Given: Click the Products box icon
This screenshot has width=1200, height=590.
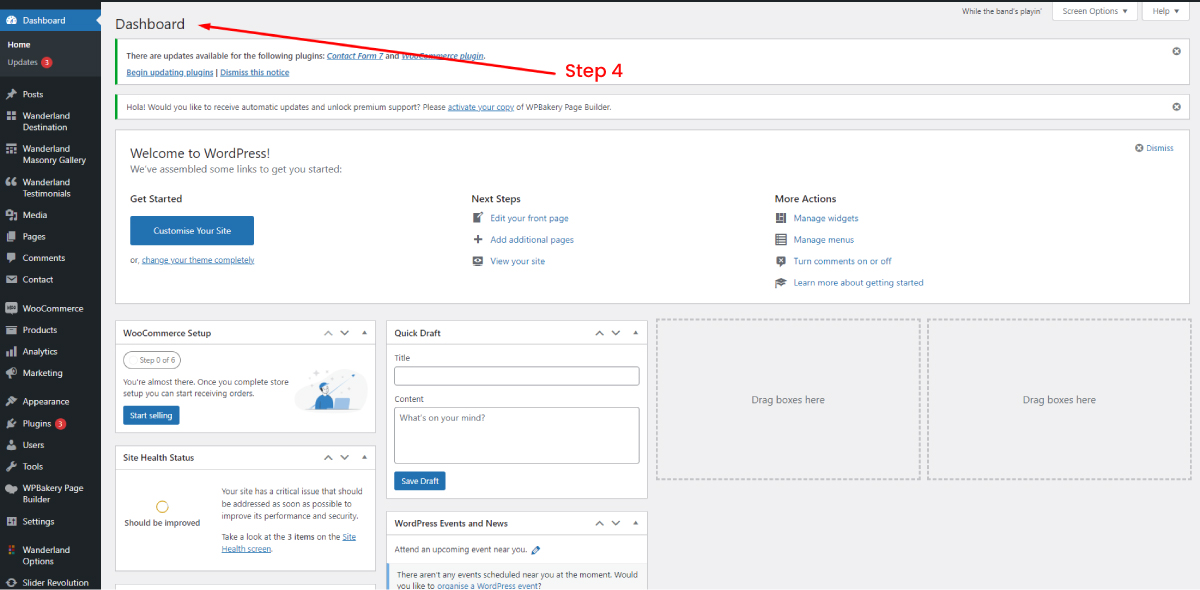Looking at the screenshot, I should pos(12,330).
